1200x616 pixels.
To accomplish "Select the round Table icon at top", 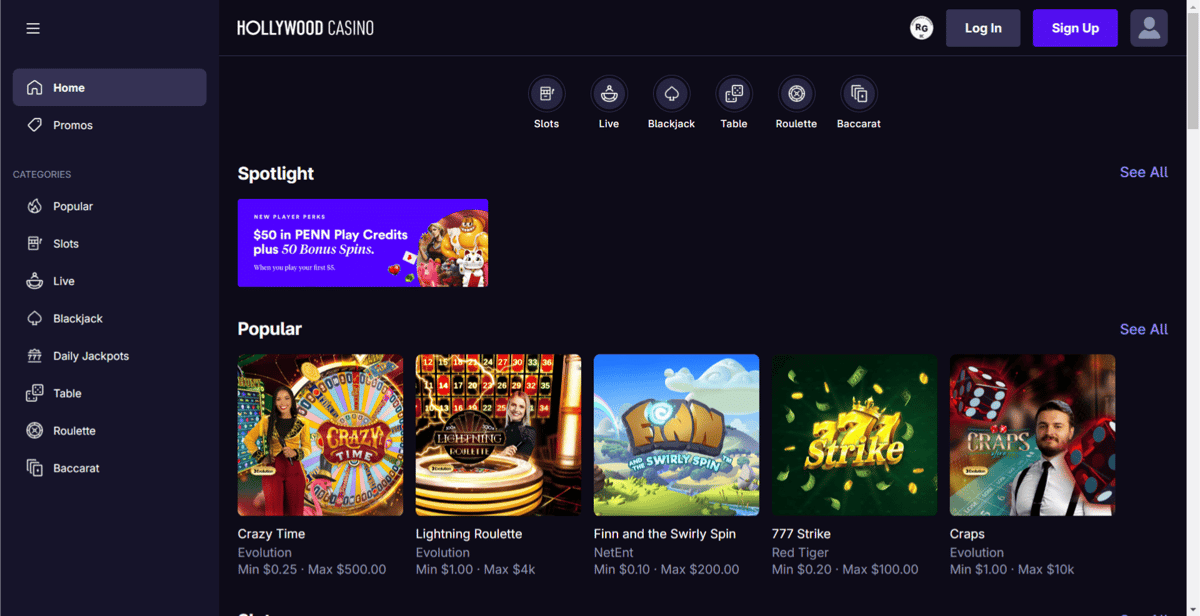I will click(734, 94).
